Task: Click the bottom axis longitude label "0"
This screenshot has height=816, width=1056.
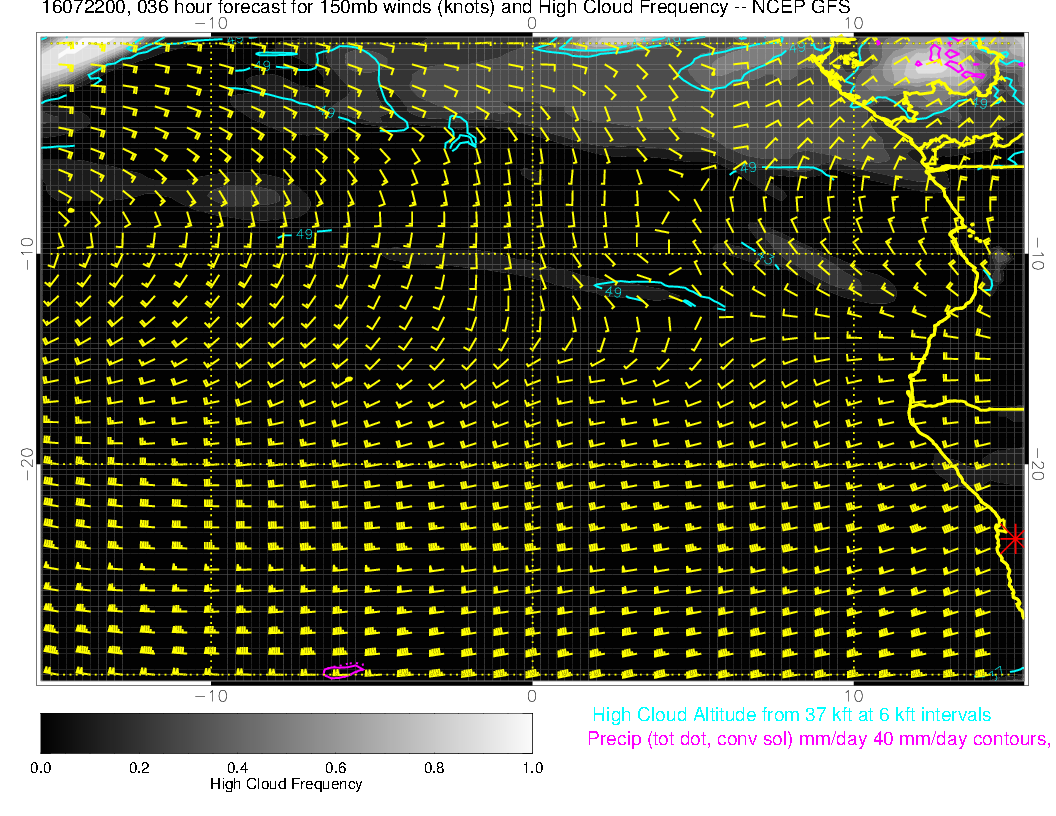Action: coord(531,696)
